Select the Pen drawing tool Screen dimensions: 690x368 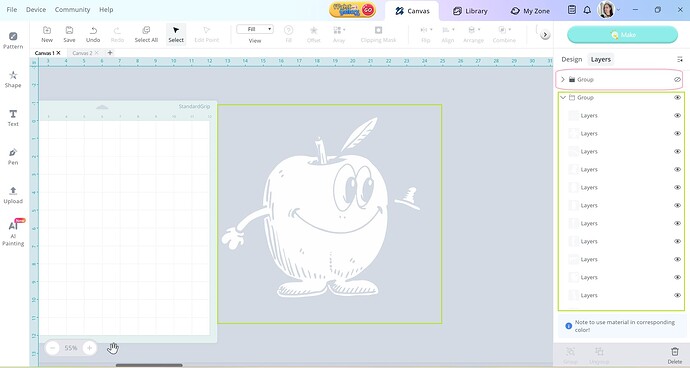(13, 156)
